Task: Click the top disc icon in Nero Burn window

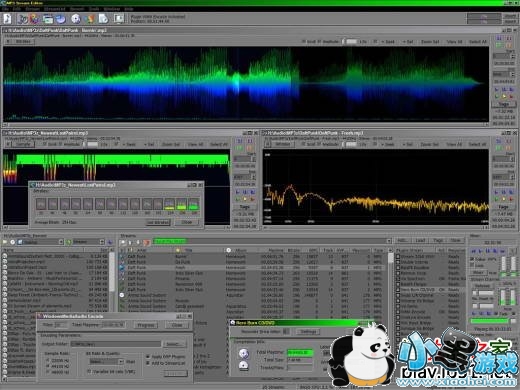Action: coord(244,353)
